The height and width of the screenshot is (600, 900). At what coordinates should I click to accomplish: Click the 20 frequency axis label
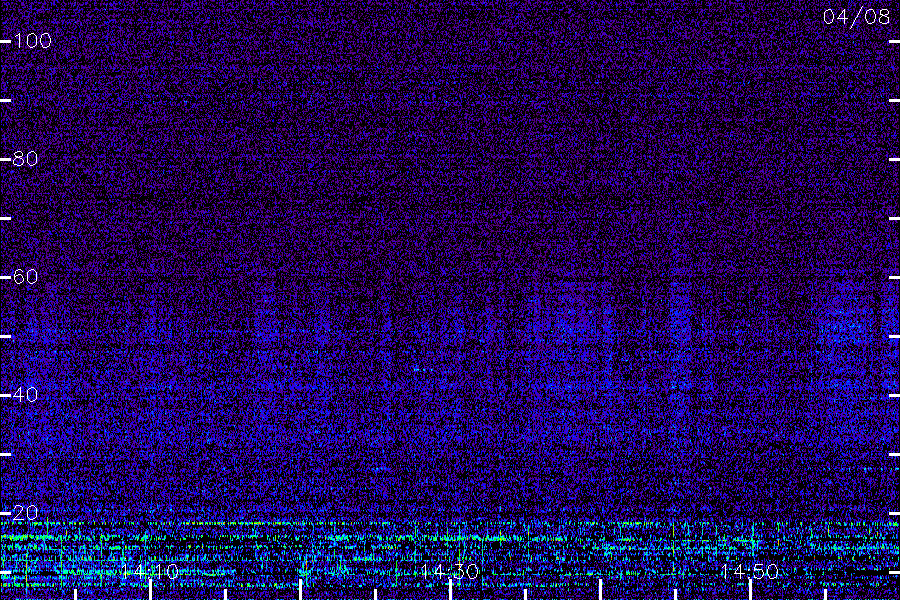26,513
